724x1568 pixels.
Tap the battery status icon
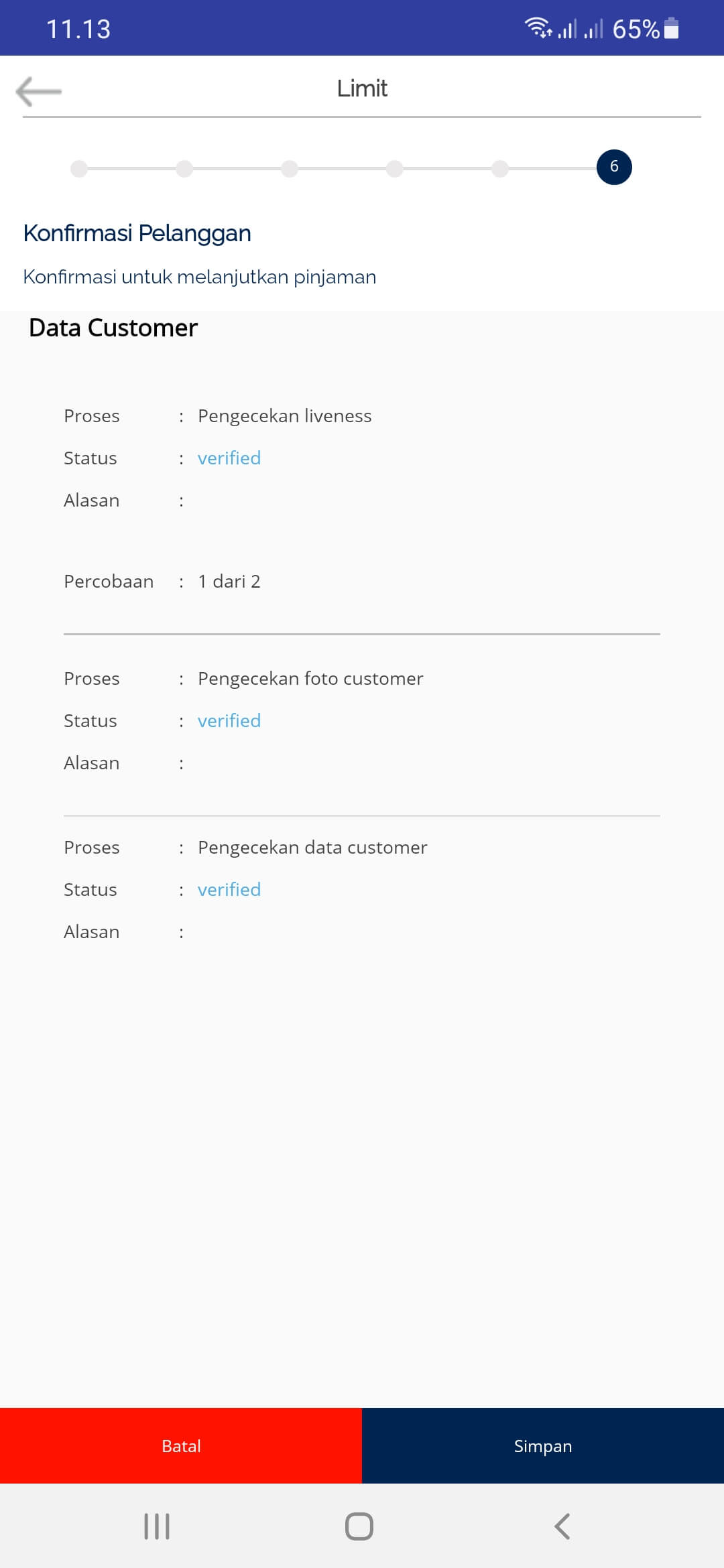pyautogui.click(x=671, y=29)
